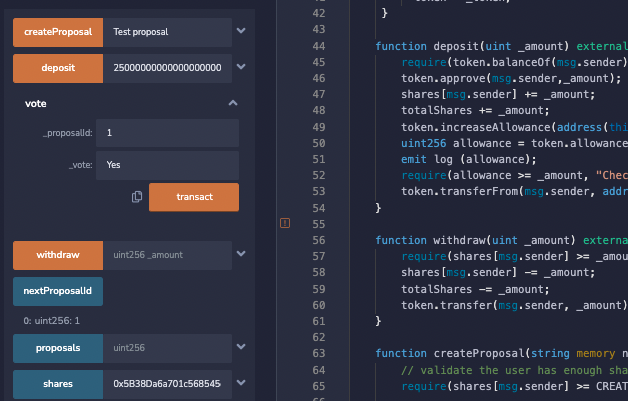
Task: Edit the createProposal 'Test proposal' field
Action: [167, 32]
